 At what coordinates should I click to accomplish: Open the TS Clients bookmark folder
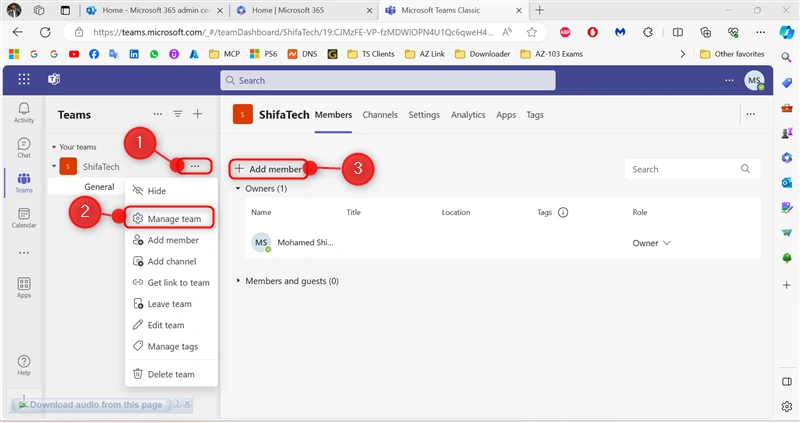click(x=371, y=54)
